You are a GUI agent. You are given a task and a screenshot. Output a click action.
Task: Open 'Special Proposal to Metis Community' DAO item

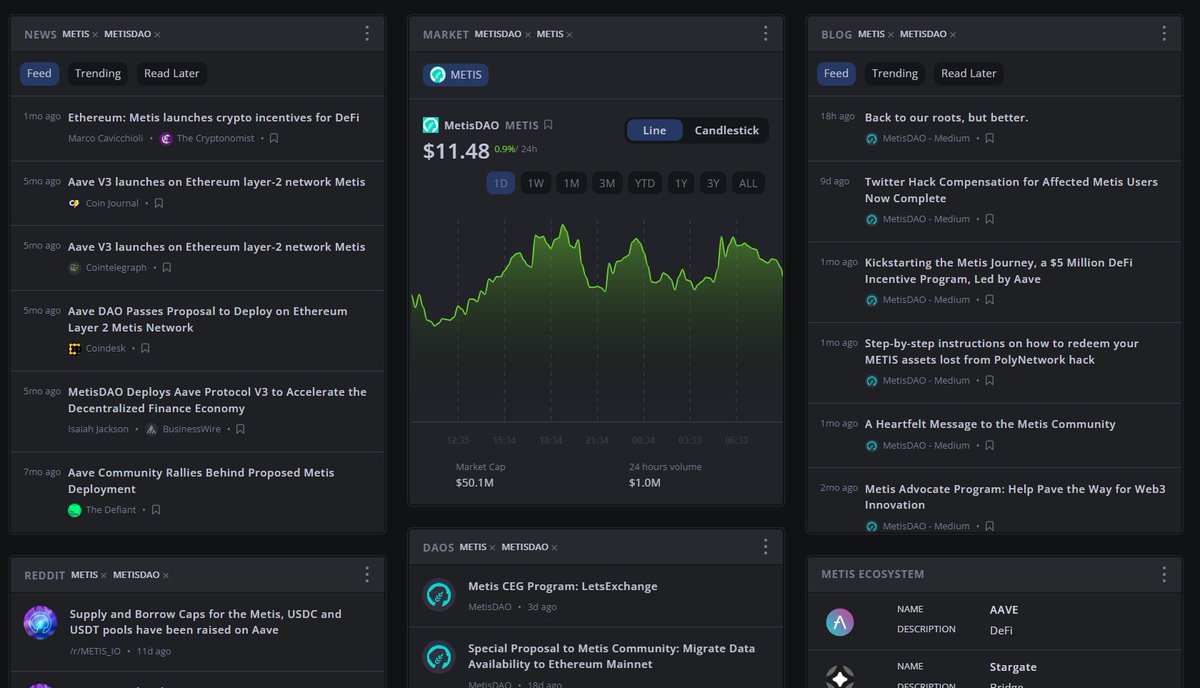(x=612, y=656)
